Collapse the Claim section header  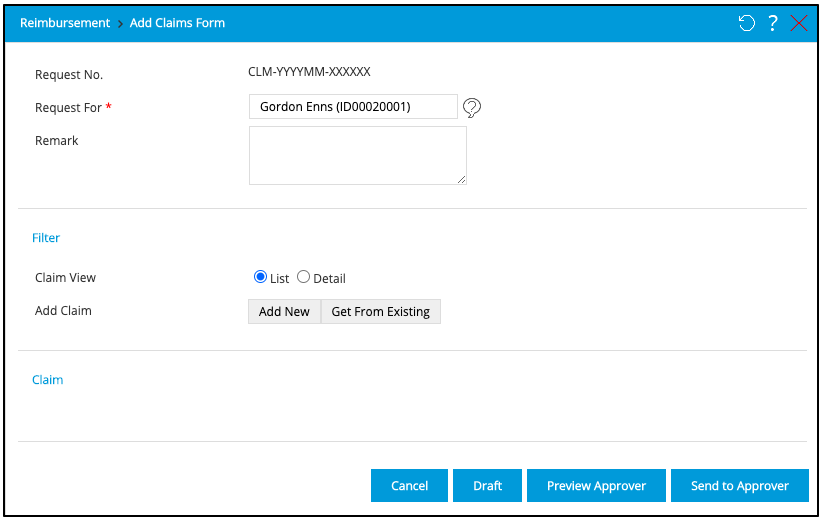[x=47, y=380]
